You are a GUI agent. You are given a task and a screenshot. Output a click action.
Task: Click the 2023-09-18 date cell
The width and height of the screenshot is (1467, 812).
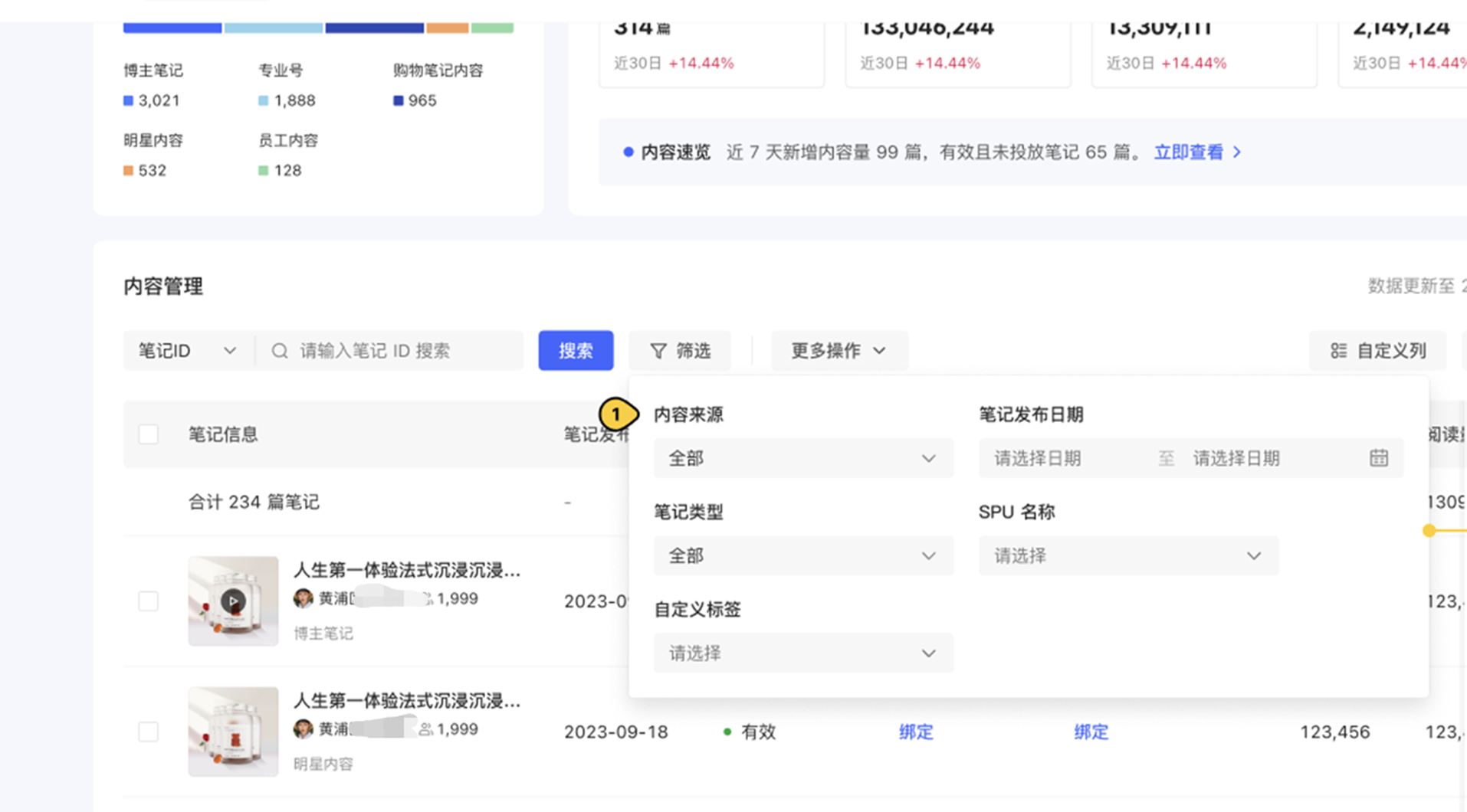[615, 732]
